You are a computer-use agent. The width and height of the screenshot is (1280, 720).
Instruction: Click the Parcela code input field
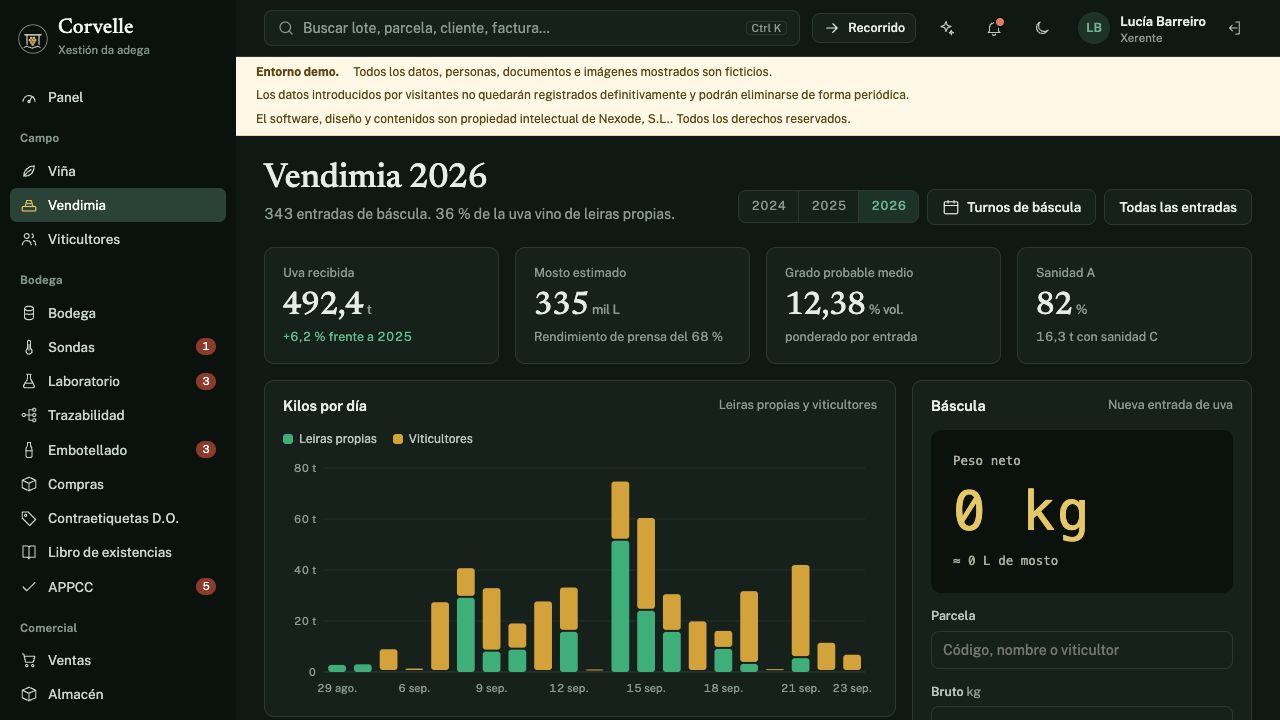click(x=1082, y=650)
